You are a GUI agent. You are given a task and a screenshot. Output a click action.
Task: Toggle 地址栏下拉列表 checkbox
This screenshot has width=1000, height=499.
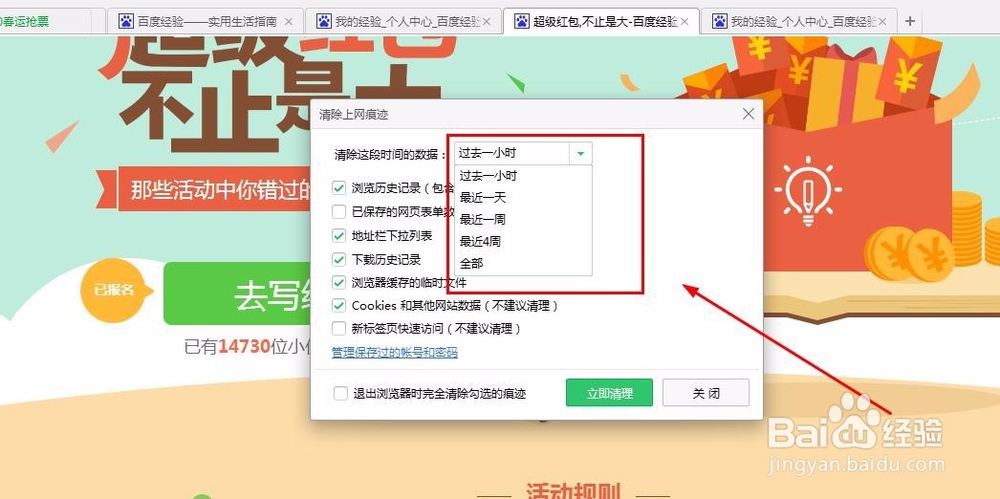coord(339,235)
